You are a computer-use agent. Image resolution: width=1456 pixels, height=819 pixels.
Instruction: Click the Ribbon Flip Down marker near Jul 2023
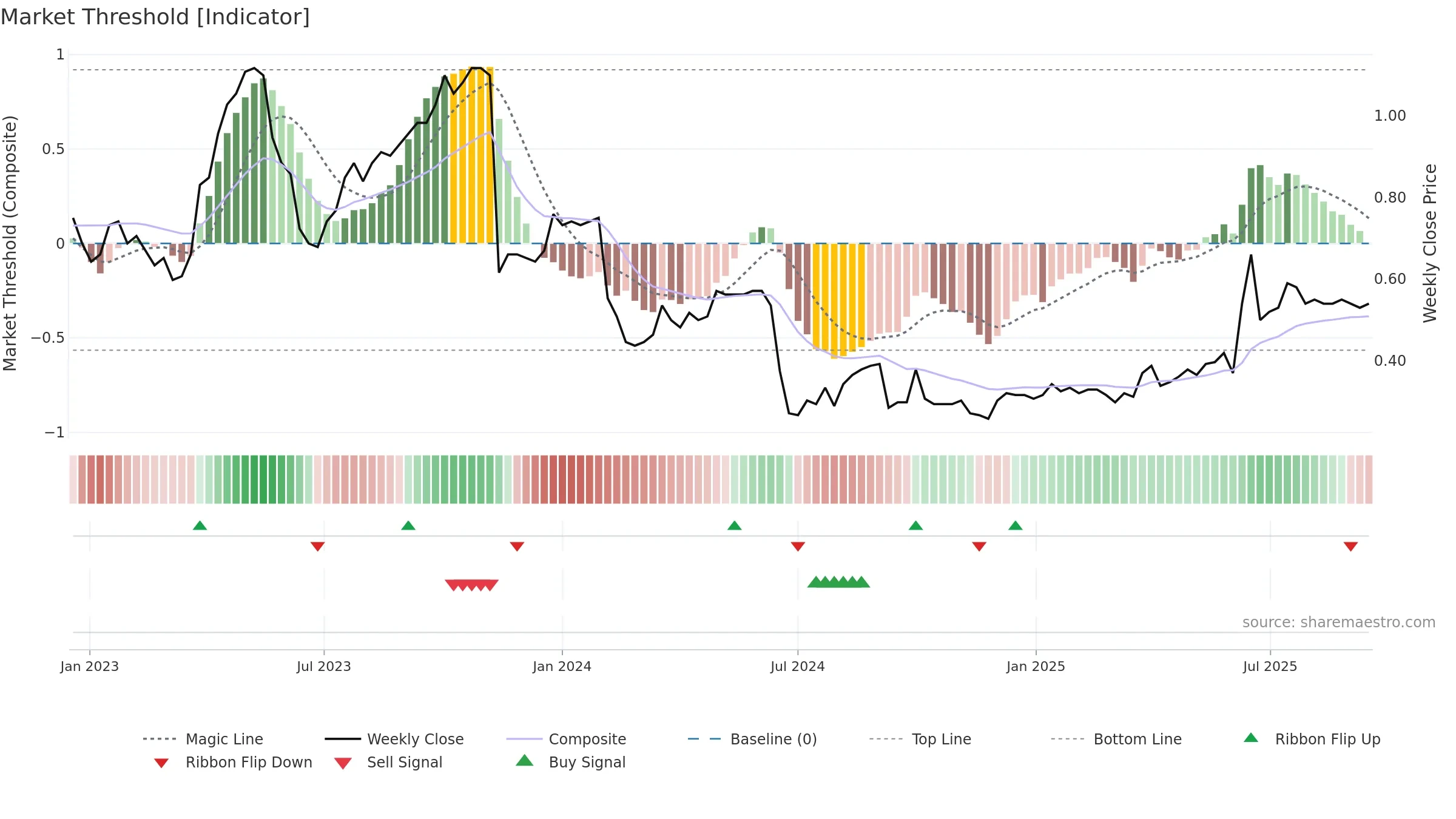318,547
